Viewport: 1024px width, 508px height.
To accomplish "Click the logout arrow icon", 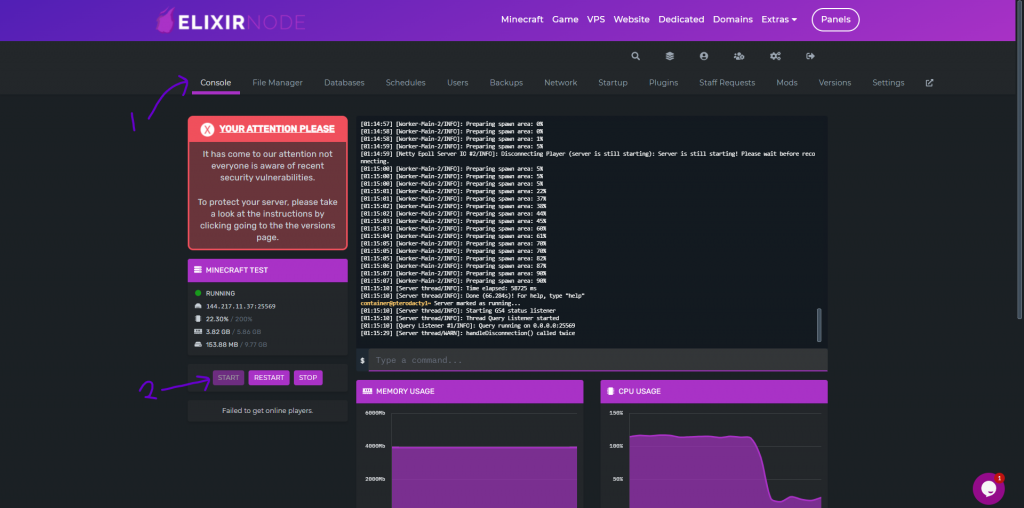I will (x=810, y=56).
